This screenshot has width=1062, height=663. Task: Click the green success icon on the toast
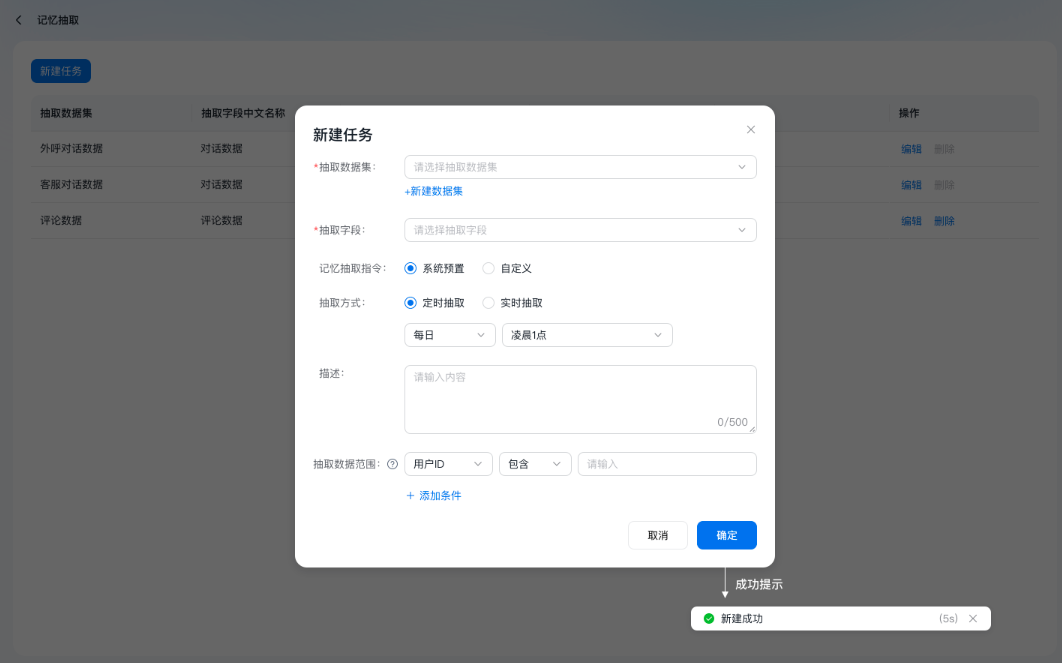pyautogui.click(x=706, y=618)
